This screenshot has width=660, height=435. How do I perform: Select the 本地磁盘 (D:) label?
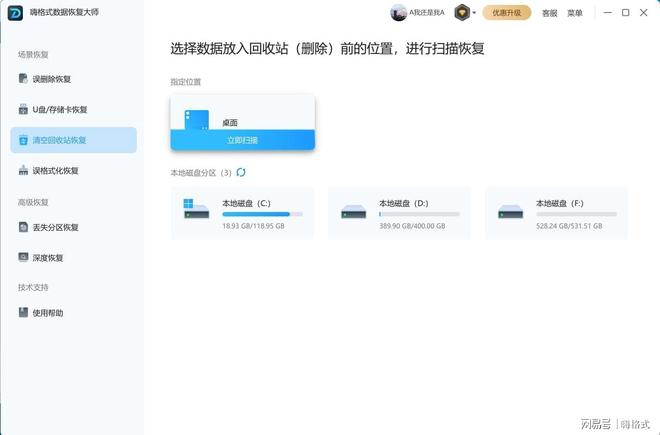(404, 203)
